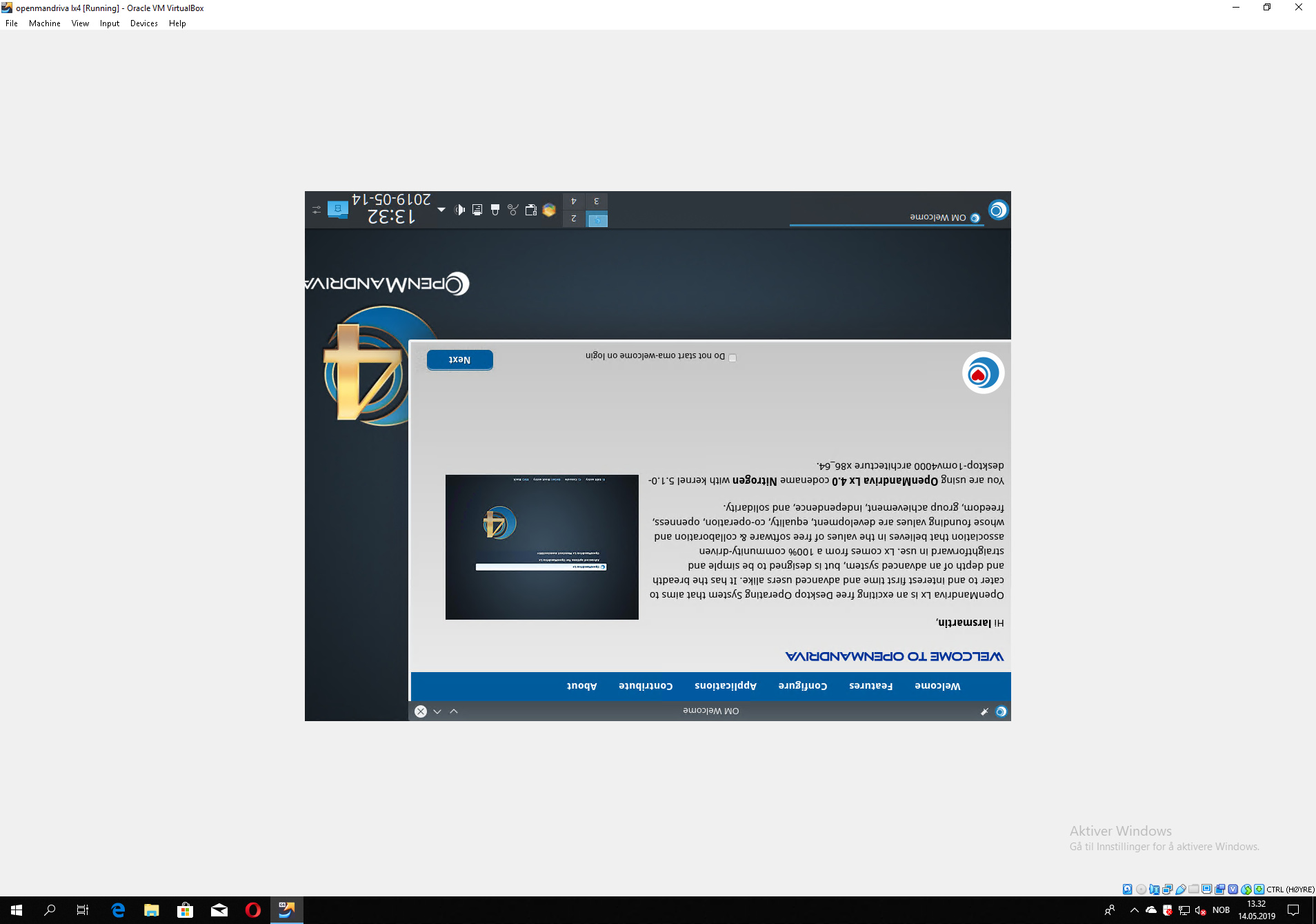The height and width of the screenshot is (924, 1316).
Task: Close the OM Welcome window via X icon
Action: click(x=421, y=711)
